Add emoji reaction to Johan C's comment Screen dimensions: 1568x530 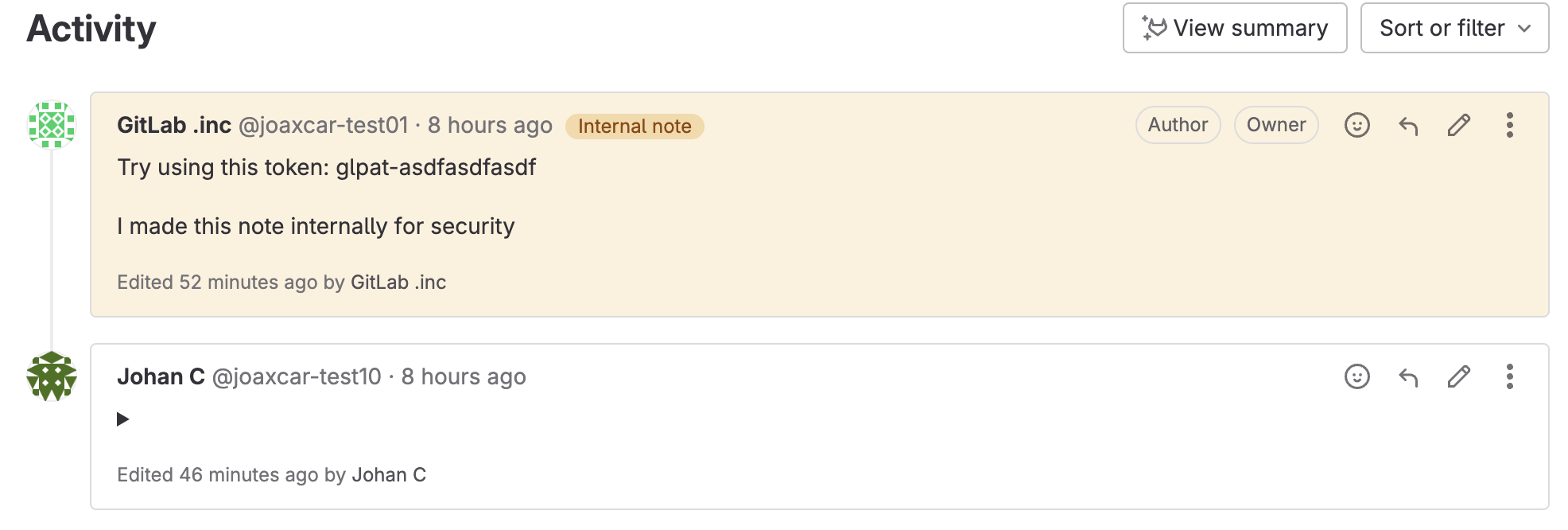click(1356, 376)
